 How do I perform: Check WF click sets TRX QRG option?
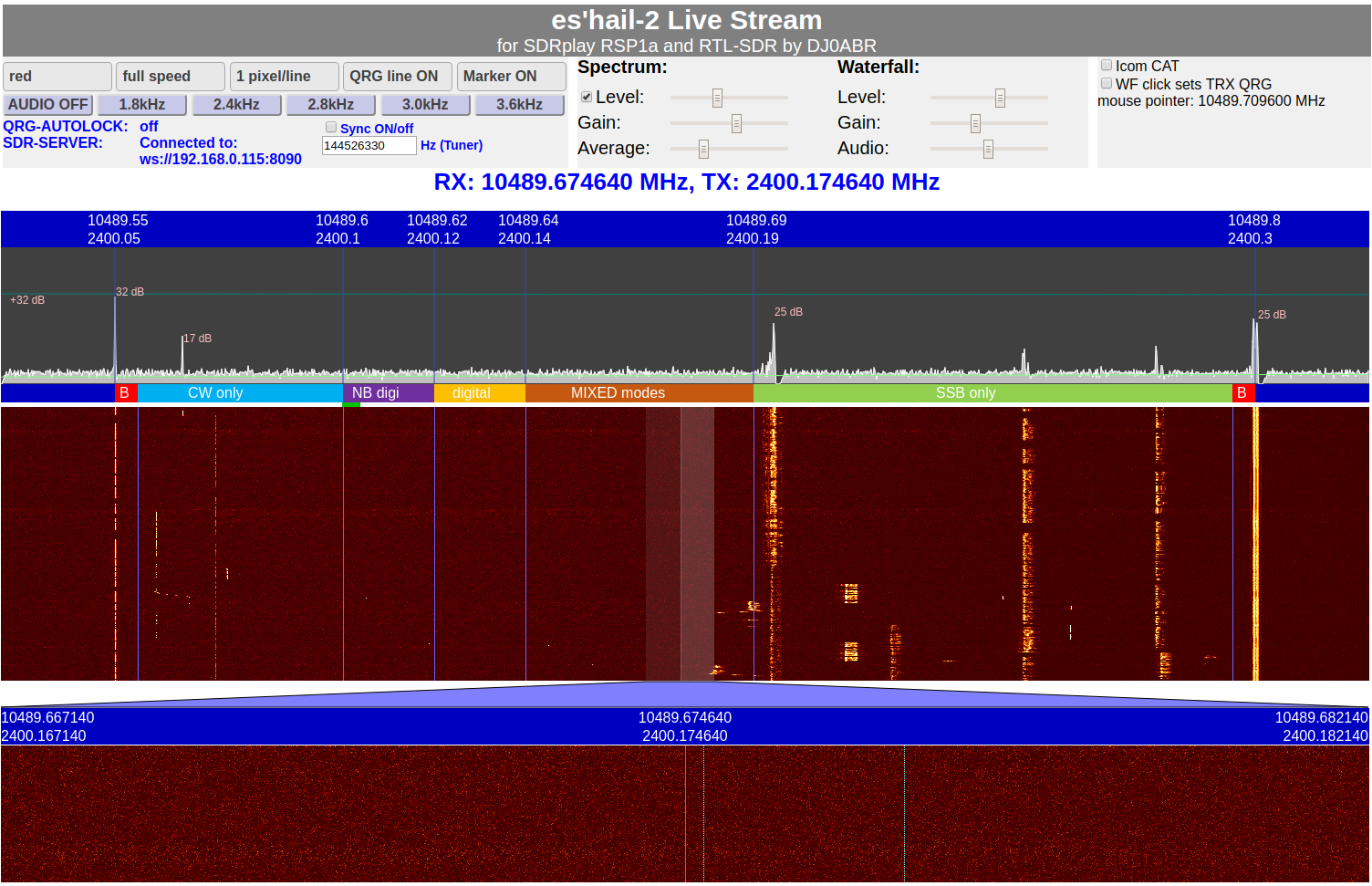click(1107, 83)
